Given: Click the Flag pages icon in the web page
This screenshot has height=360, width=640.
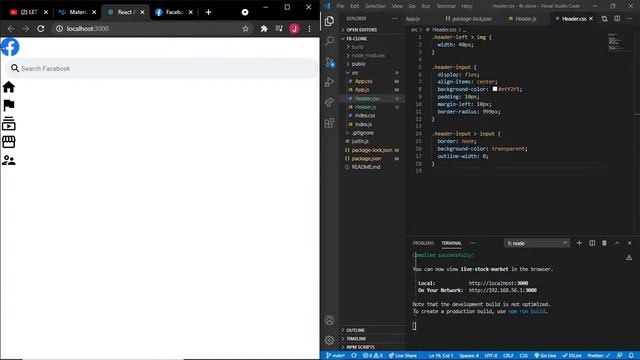Looking at the screenshot, I should [x=9, y=105].
